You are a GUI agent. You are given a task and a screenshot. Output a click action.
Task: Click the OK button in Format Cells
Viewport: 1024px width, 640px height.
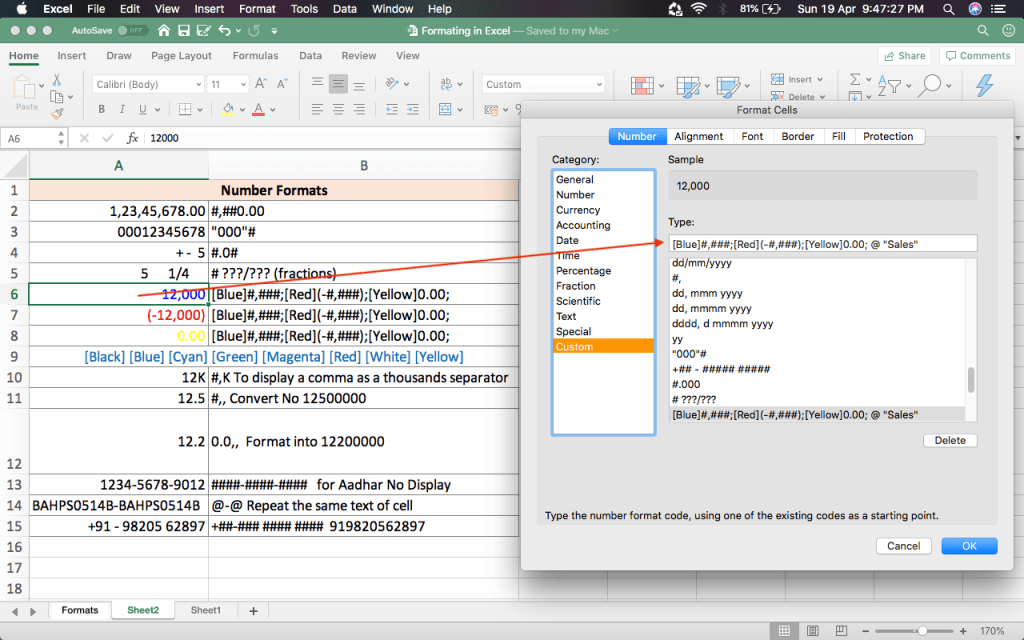[x=969, y=546]
